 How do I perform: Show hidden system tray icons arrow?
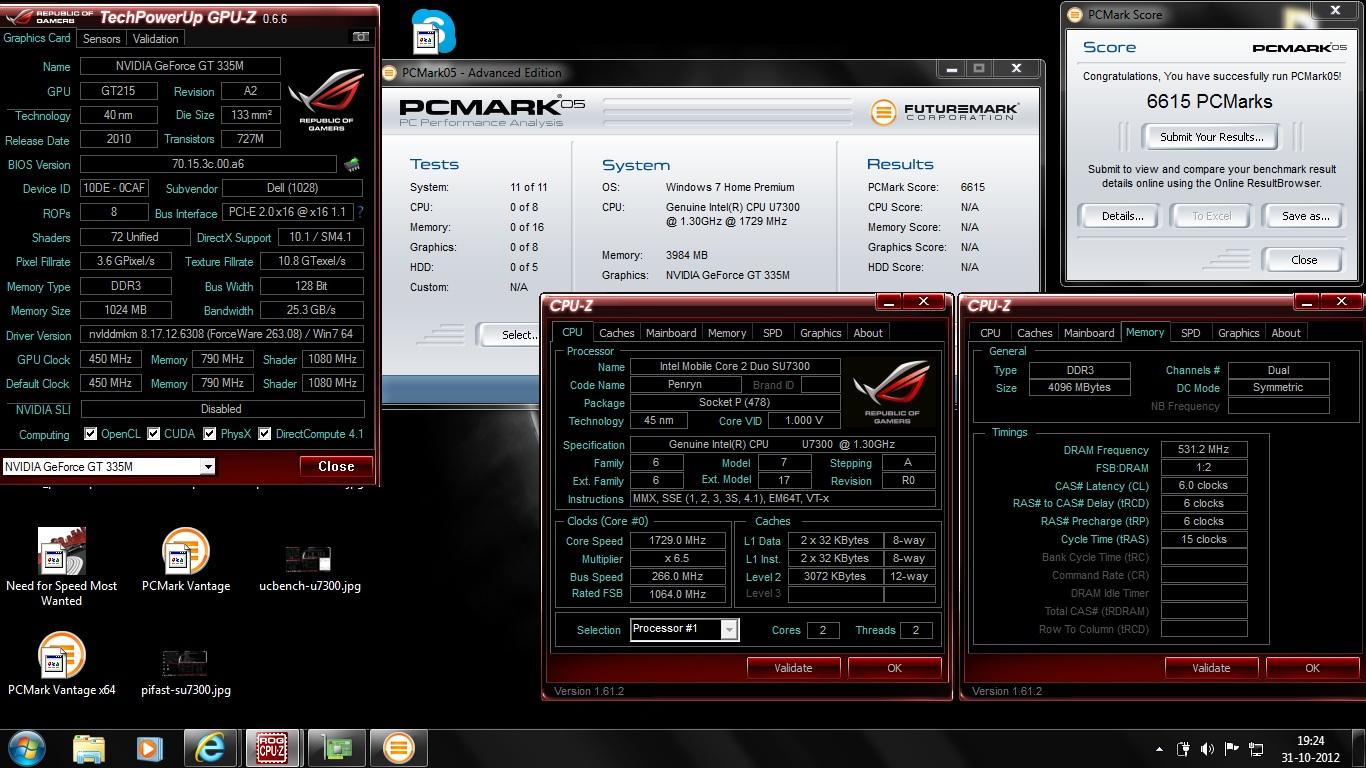tap(1159, 749)
